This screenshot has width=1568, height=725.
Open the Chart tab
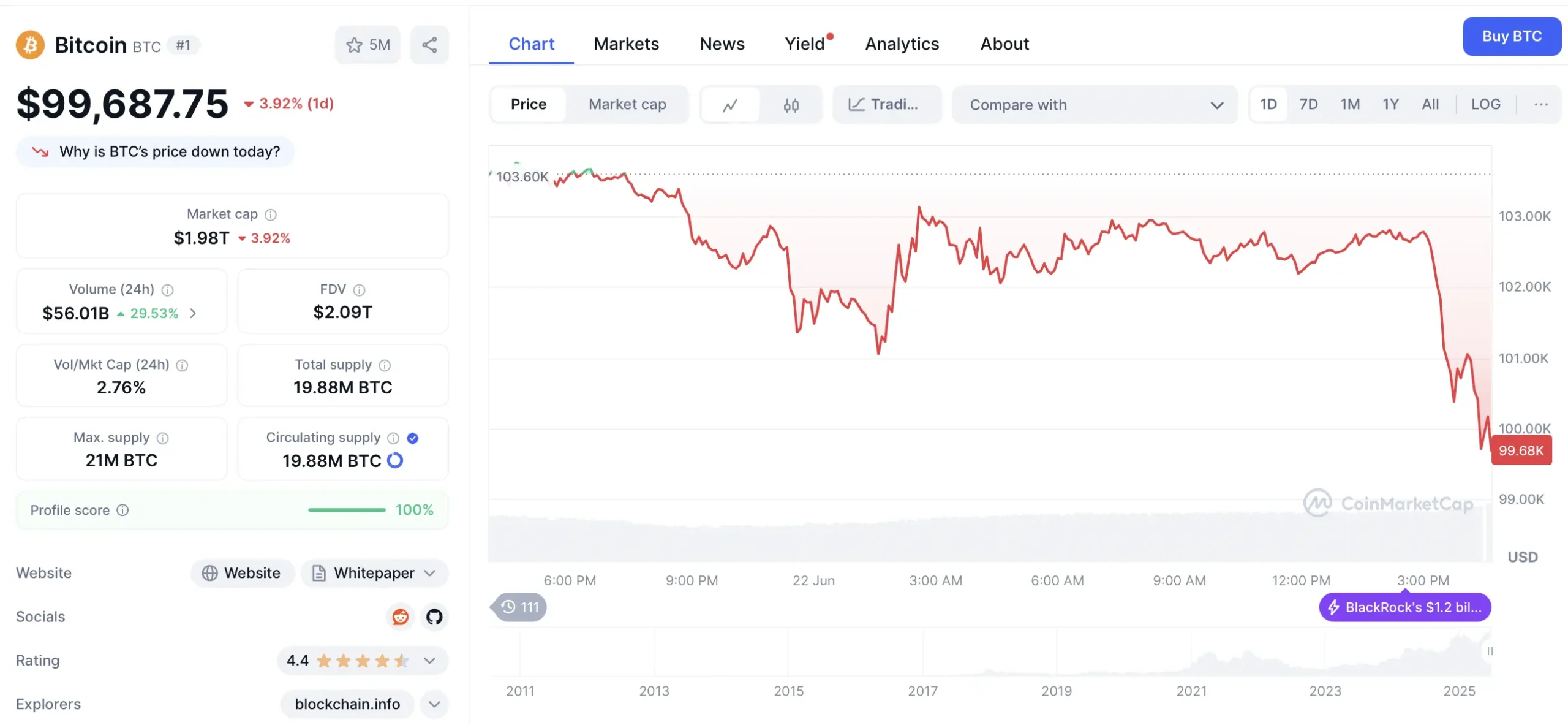click(x=531, y=44)
